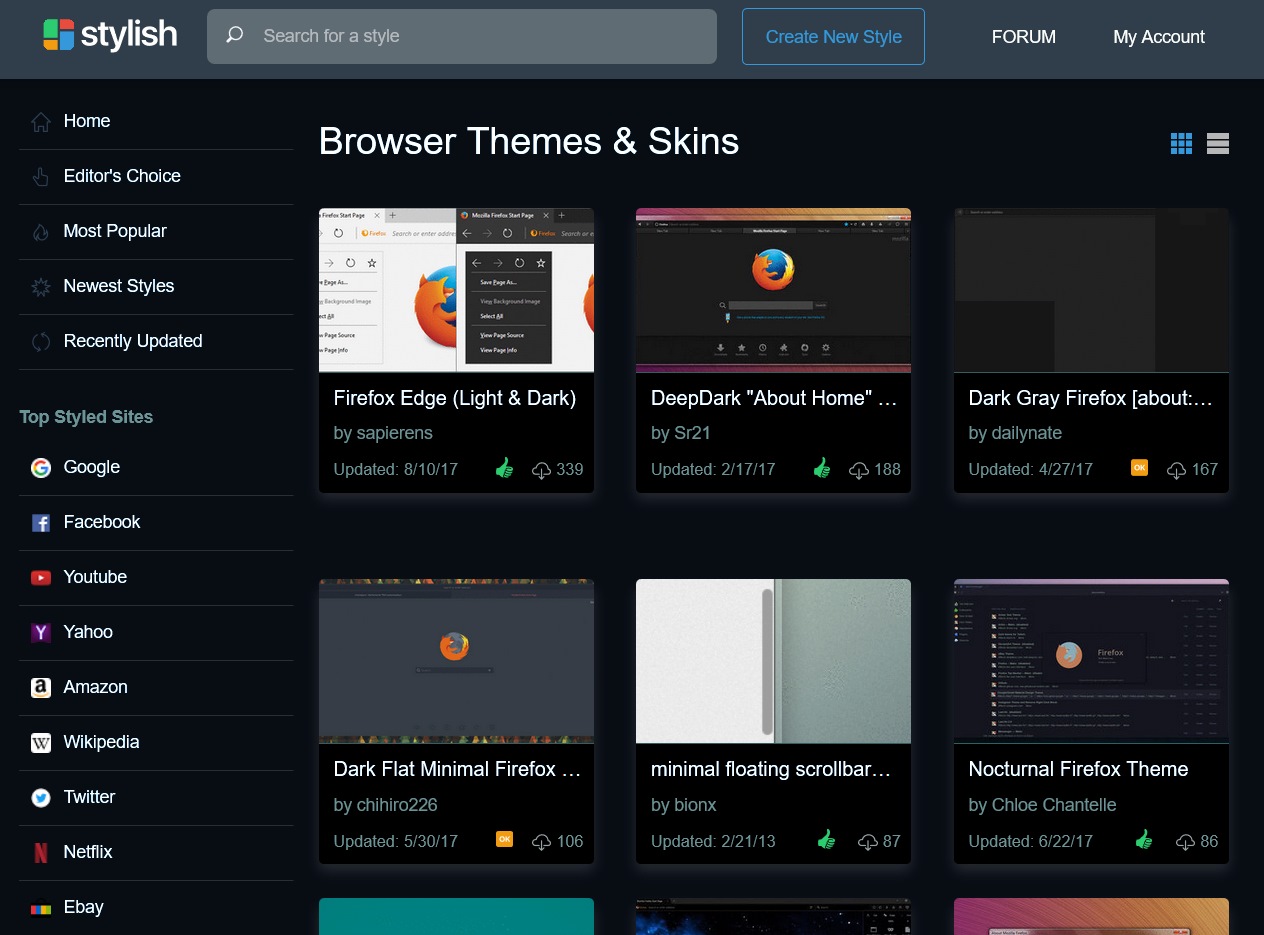
Task: Click OK rating badge on Dark Flat Minimal
Action: (504, 839)
